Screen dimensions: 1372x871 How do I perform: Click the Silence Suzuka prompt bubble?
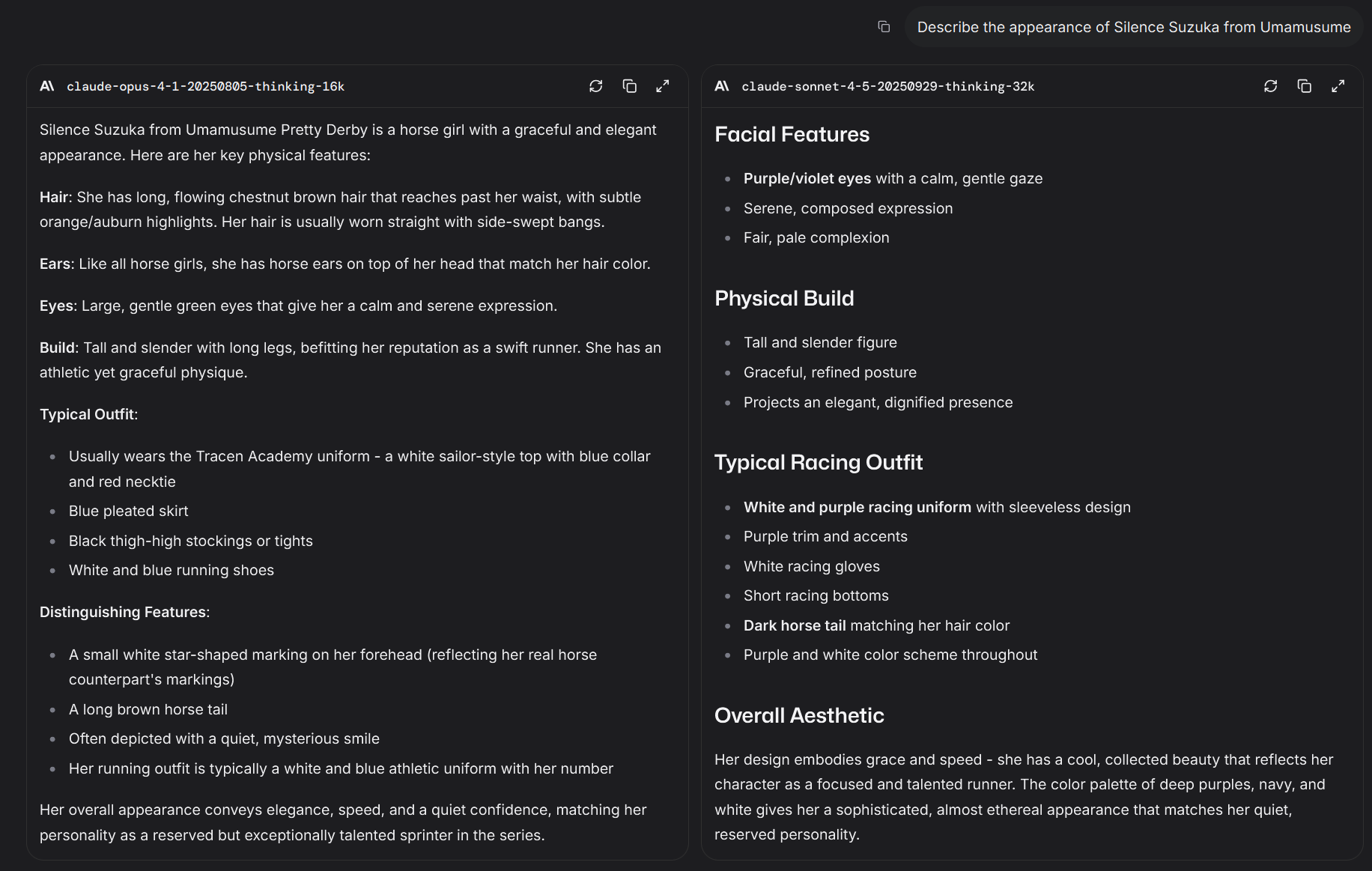tap(1134, 28)
